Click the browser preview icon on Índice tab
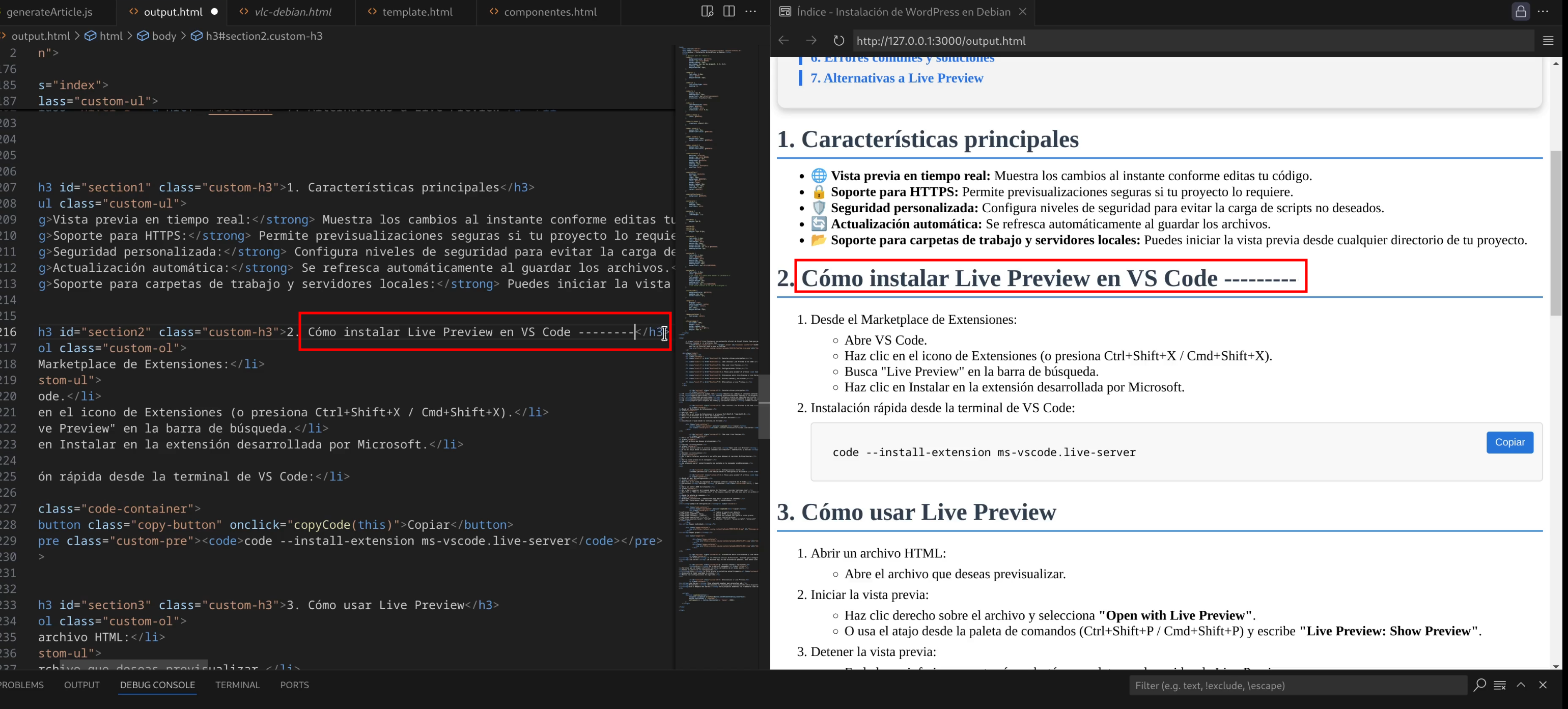 tap(785, 12)
